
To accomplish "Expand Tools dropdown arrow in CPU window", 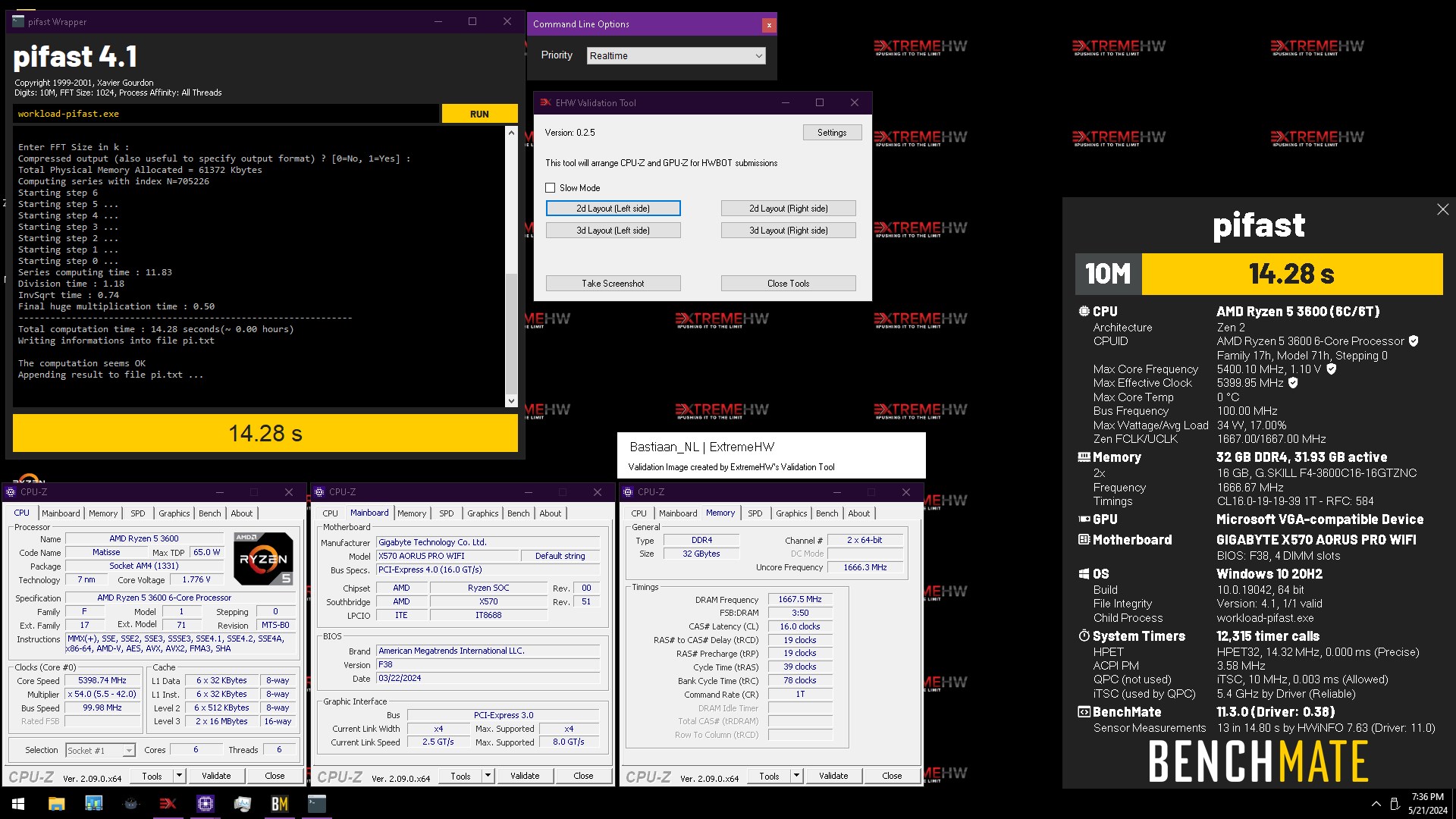I will point(179,776).
